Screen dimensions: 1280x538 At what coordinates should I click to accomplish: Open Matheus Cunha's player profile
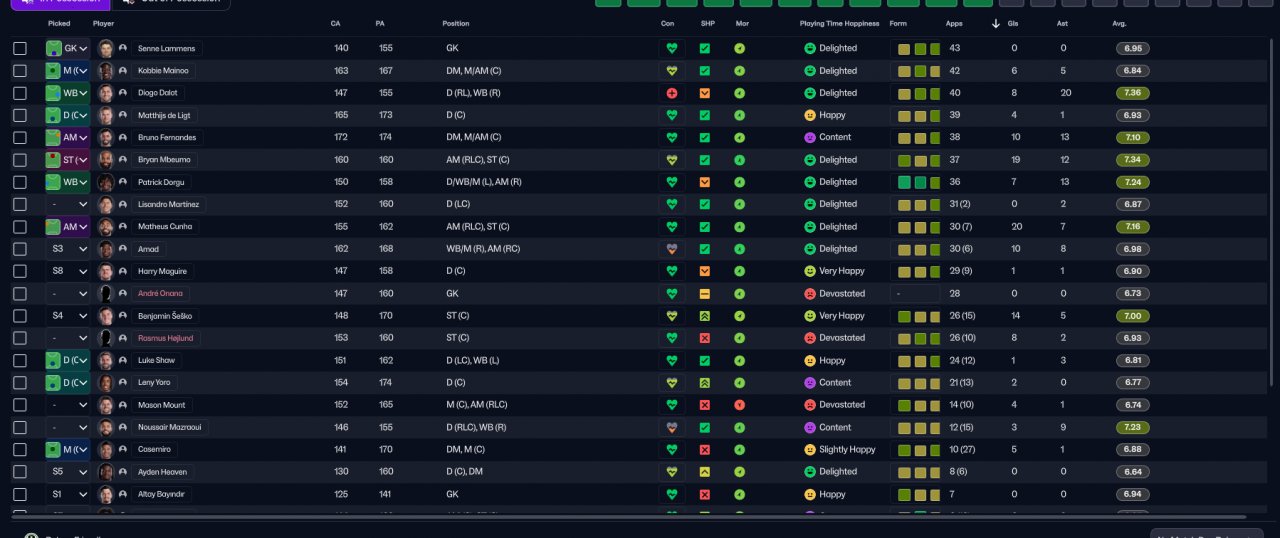(167, 227)
